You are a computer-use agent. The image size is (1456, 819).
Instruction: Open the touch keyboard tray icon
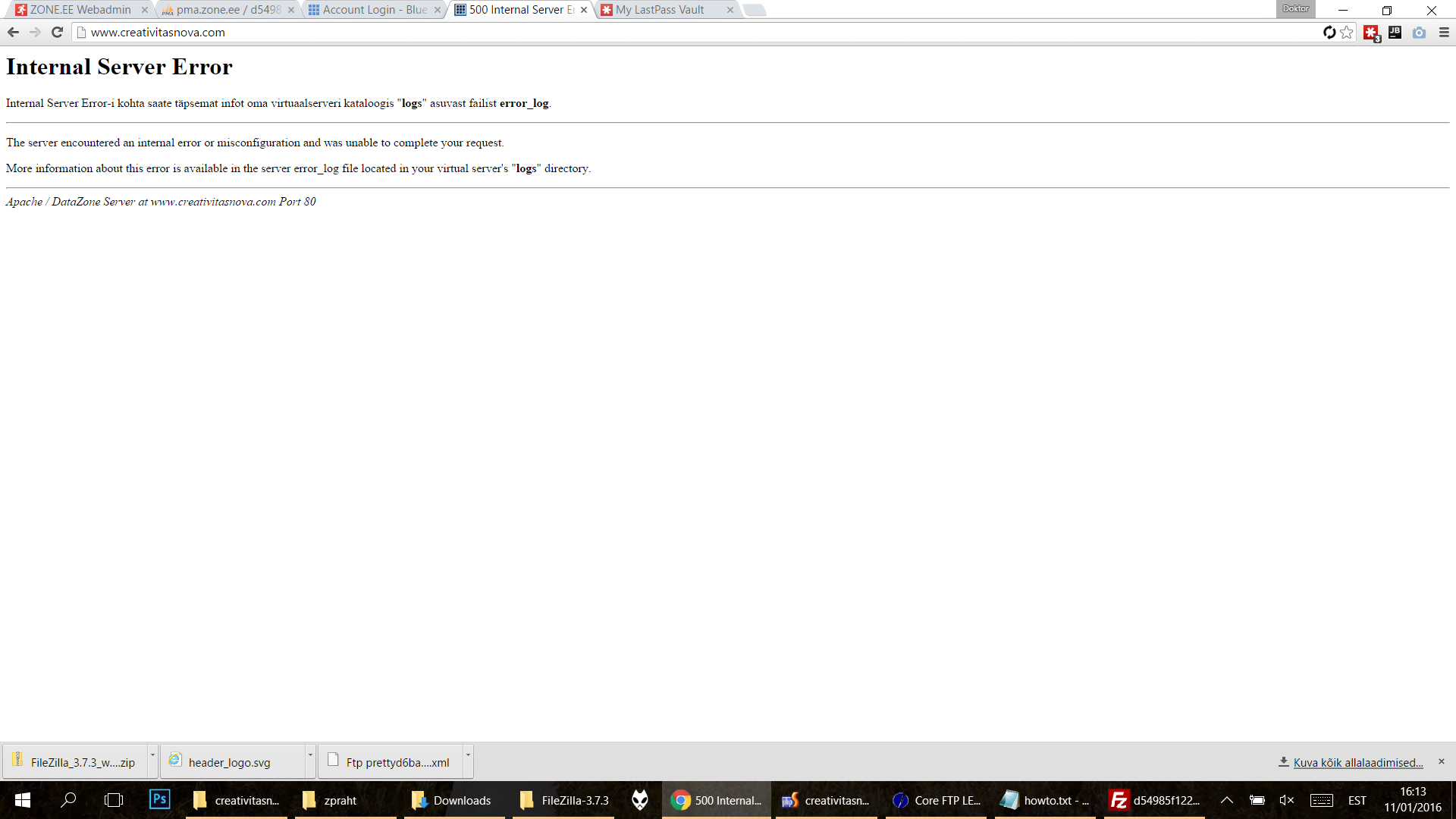[x=1322, y=800]
